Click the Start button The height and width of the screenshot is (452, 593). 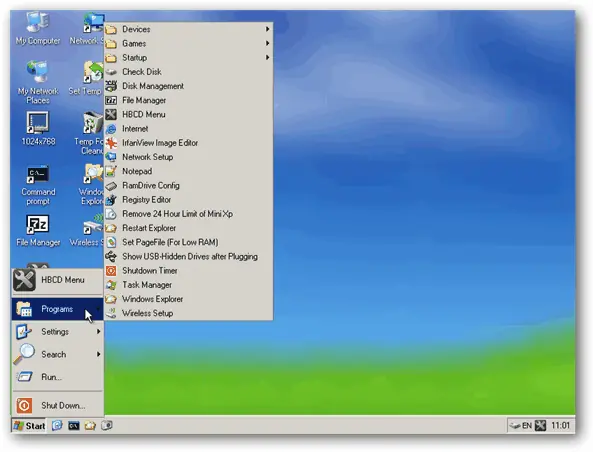(29, 426)
